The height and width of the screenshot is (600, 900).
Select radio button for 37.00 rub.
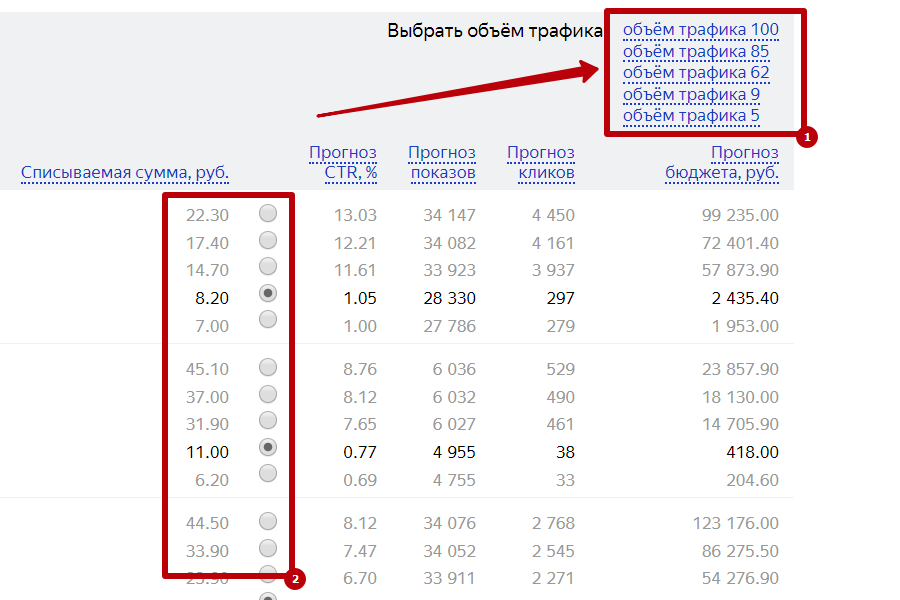coord(267,394)
